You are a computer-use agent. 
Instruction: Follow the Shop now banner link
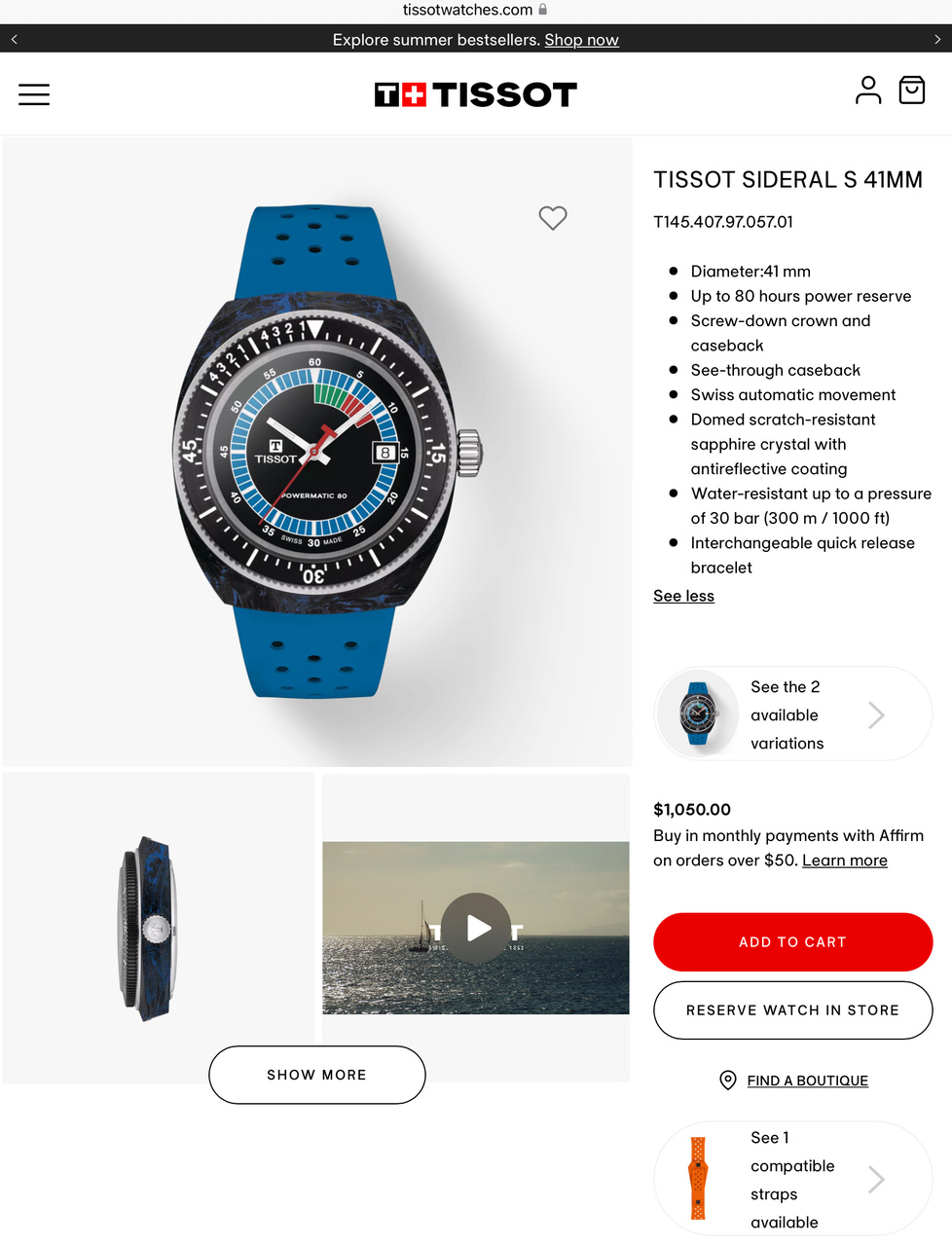pos(581,40)
